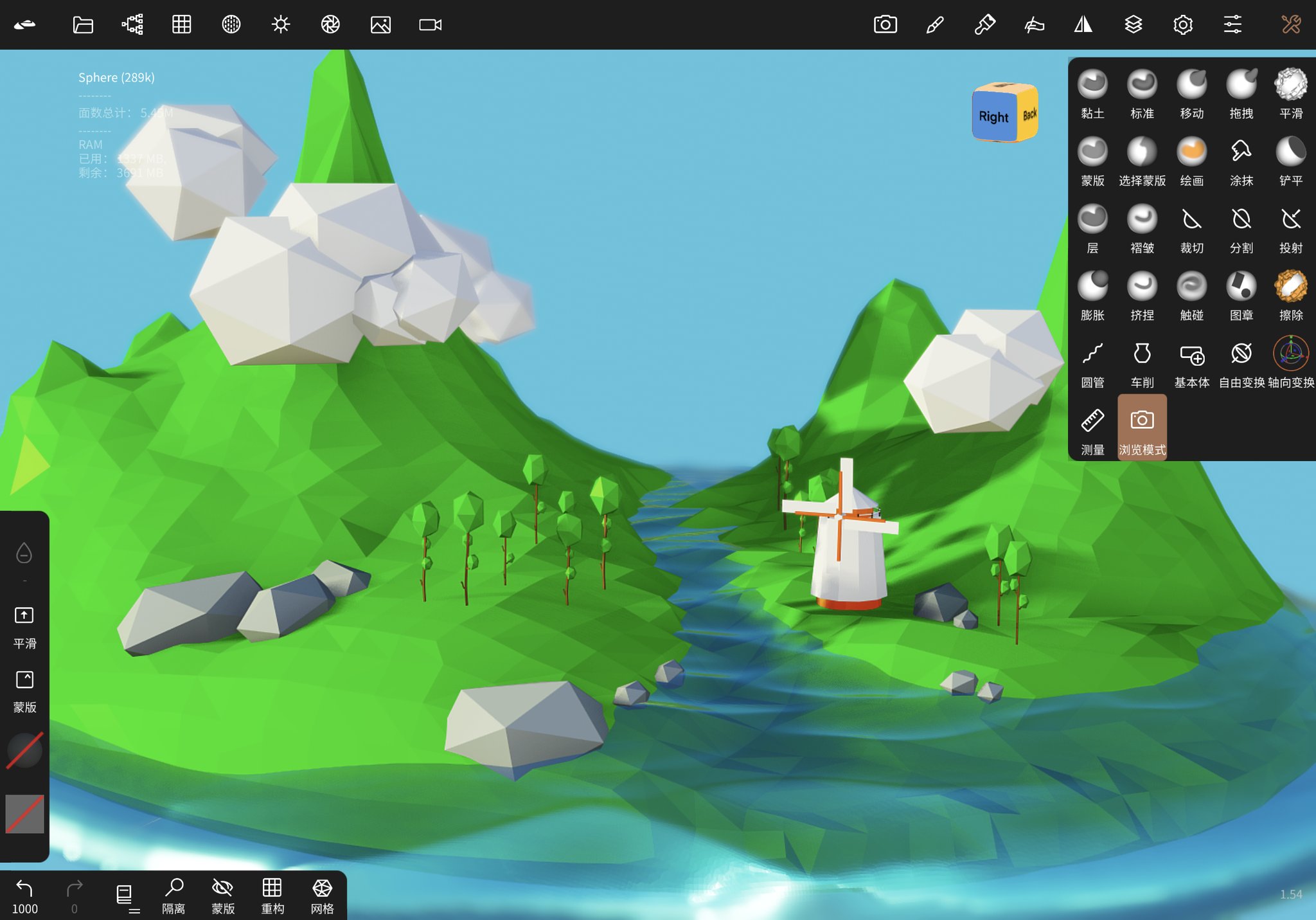Select the 移动 (Move) tool

(1191, 94)
